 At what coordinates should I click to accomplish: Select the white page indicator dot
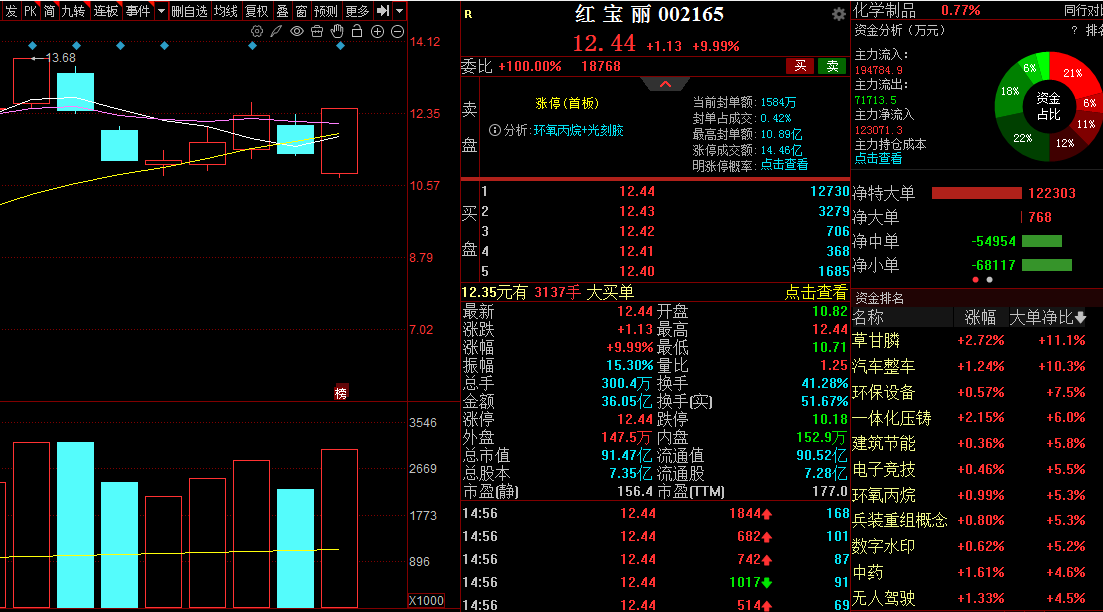[x=989, y=280]
